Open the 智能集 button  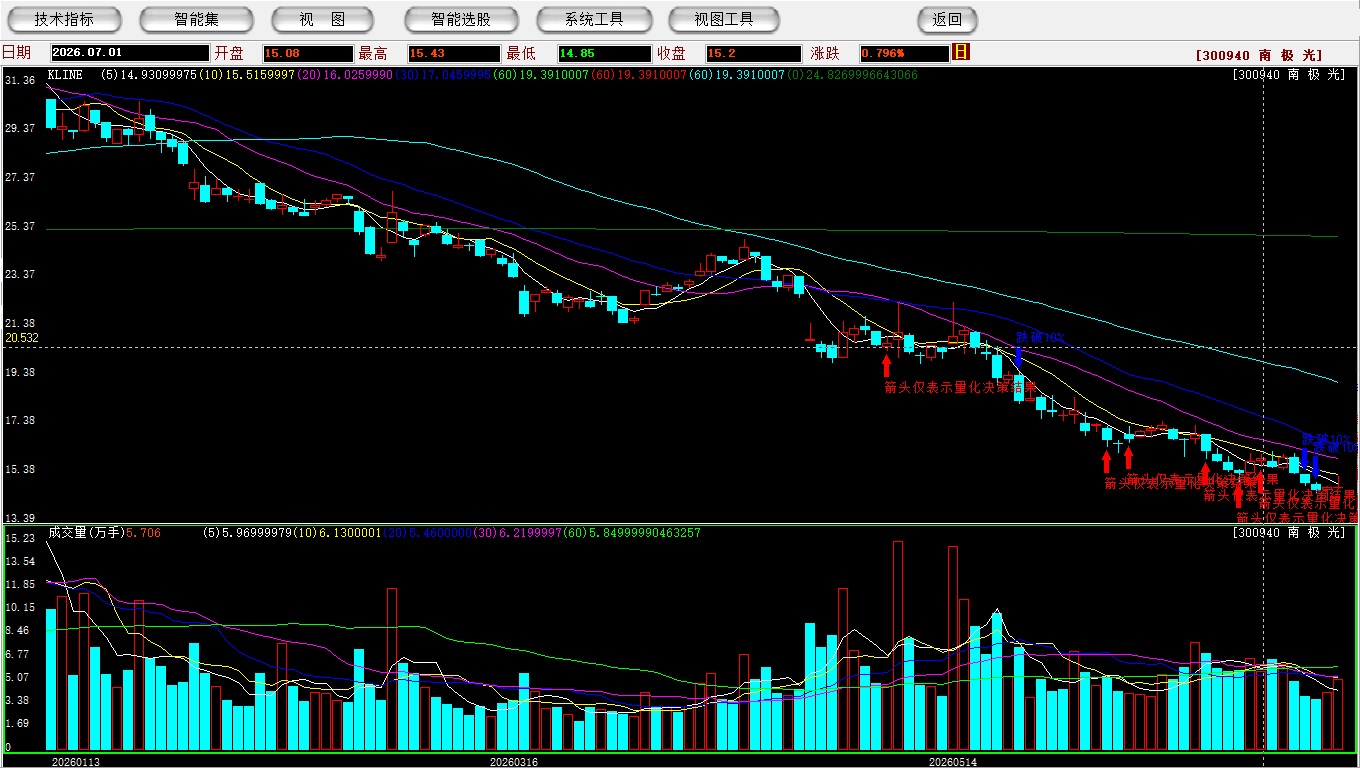[x=196, y=19]
